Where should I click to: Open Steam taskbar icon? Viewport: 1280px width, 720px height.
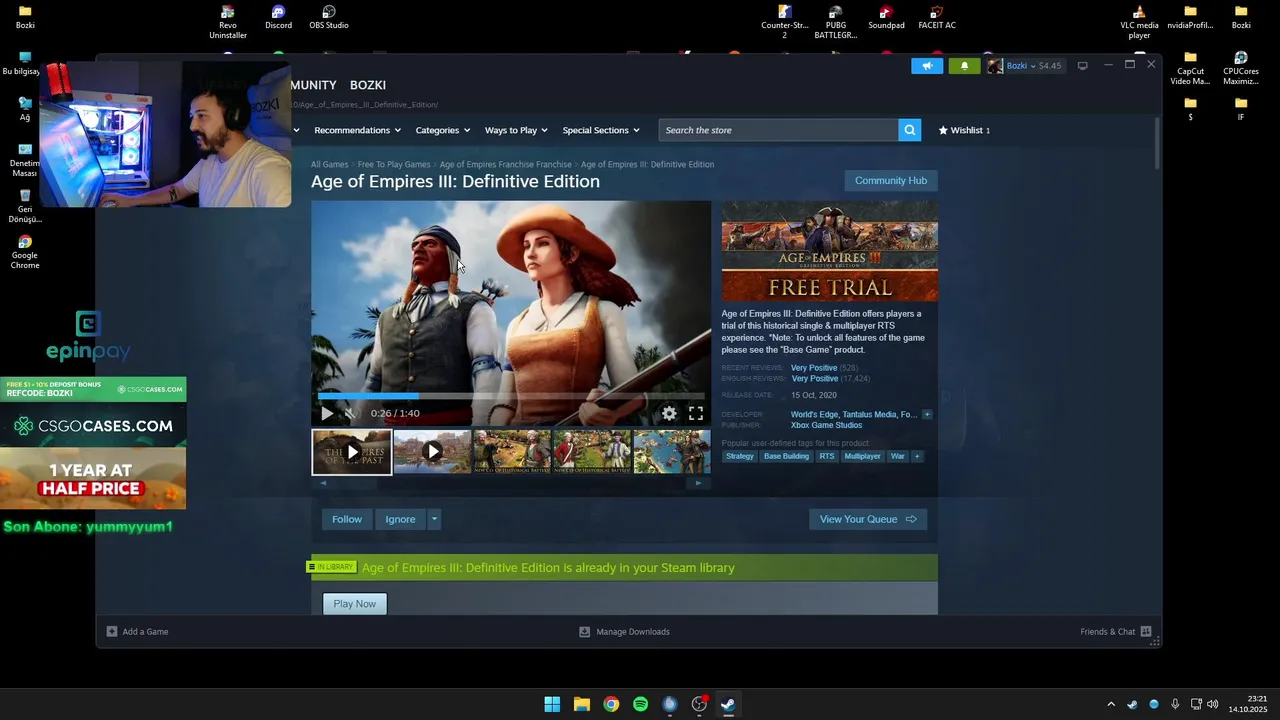728,704
